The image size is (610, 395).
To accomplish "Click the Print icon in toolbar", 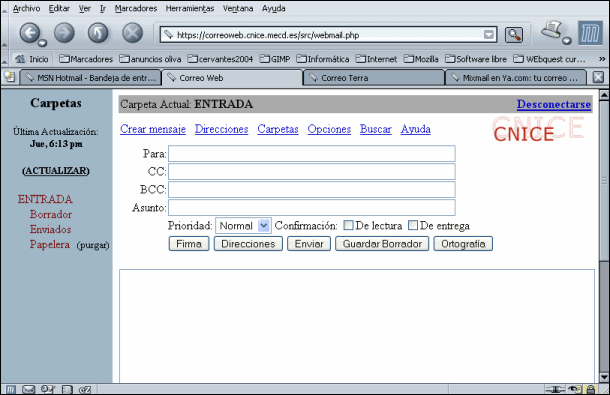I will click(552, 30).
